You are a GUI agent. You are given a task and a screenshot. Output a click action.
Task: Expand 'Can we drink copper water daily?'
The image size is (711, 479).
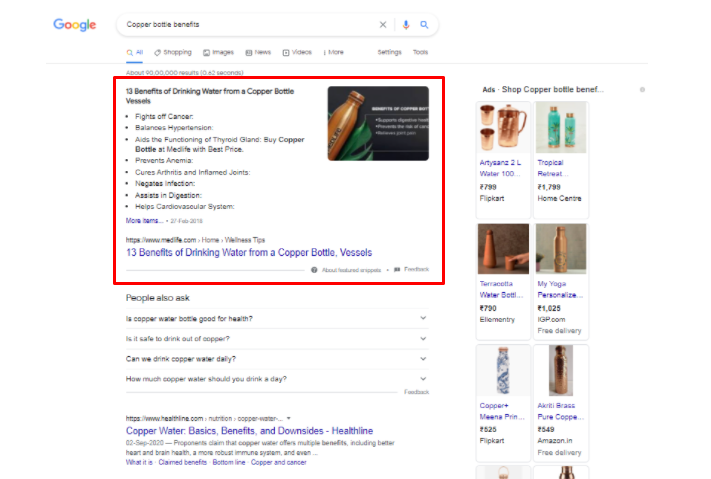(276, 359)
